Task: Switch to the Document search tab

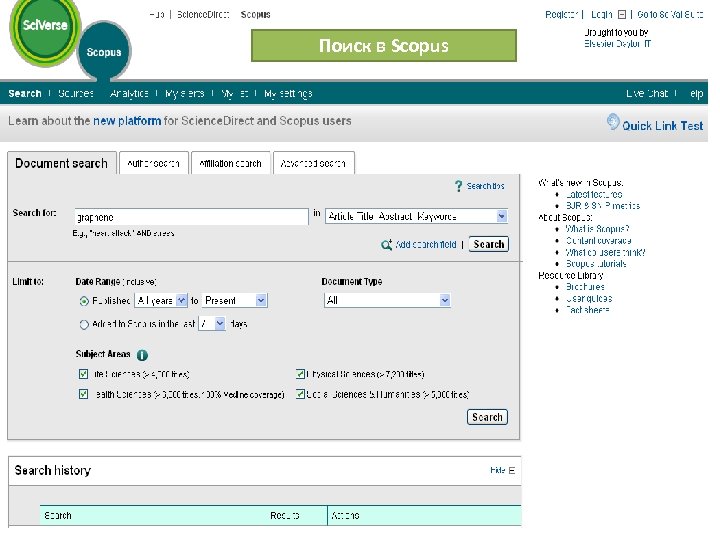Action: coord(62,163)
